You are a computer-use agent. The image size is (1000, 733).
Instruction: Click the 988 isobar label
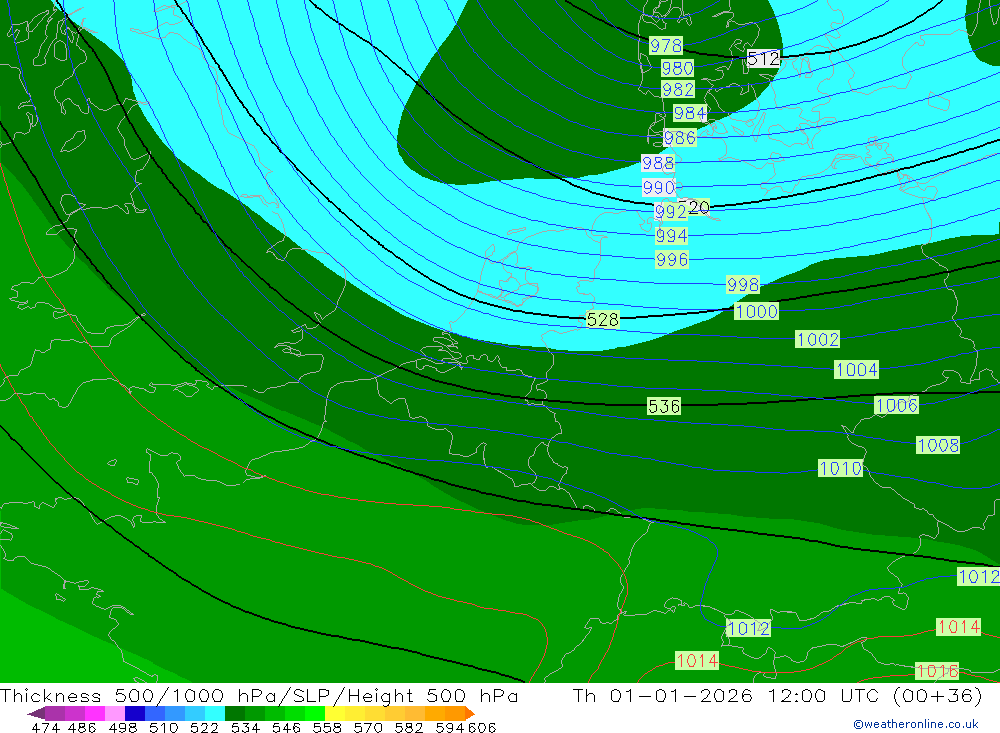click(658, 163)
